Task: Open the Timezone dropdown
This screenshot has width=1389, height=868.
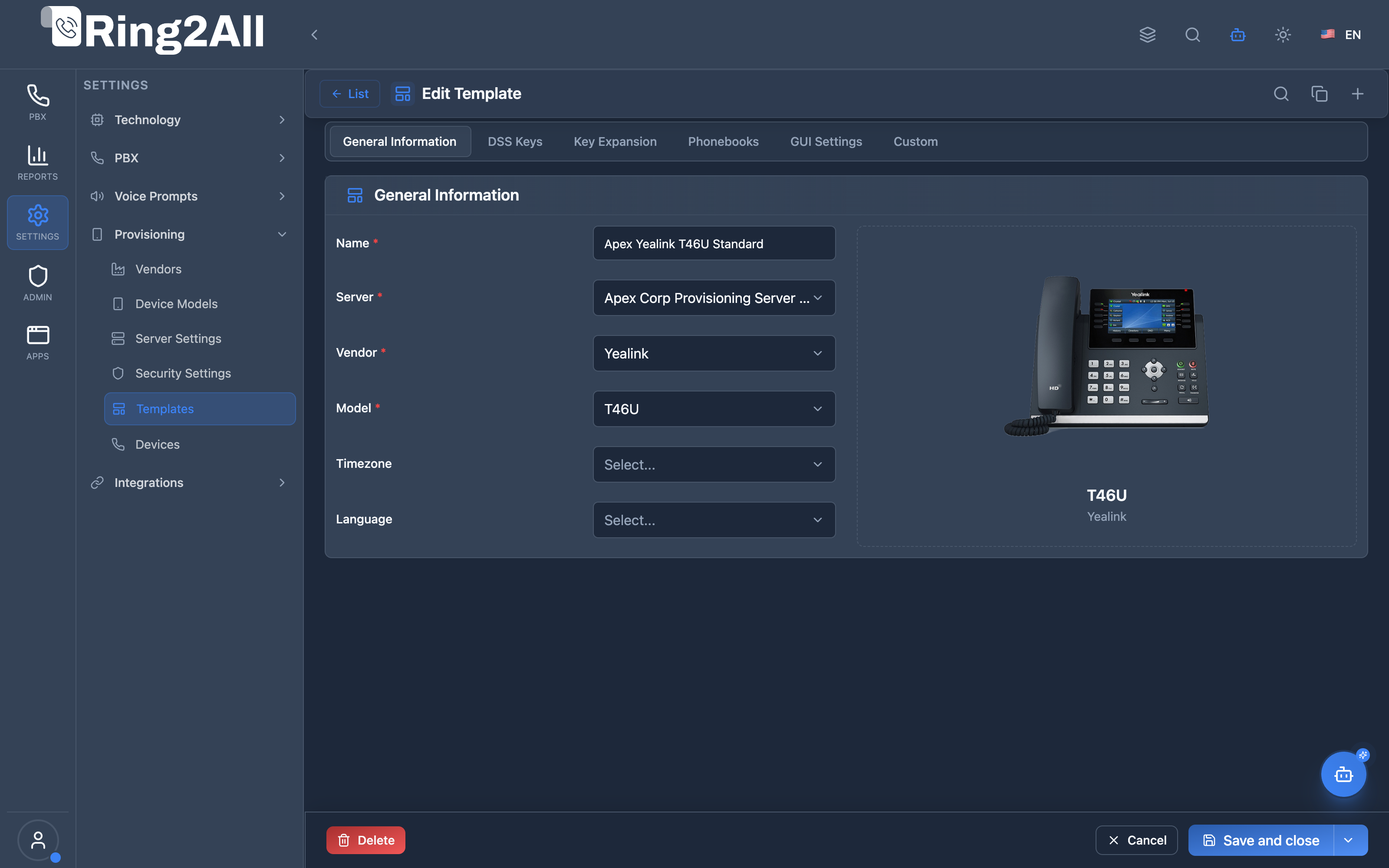Action: coord(714,464)
